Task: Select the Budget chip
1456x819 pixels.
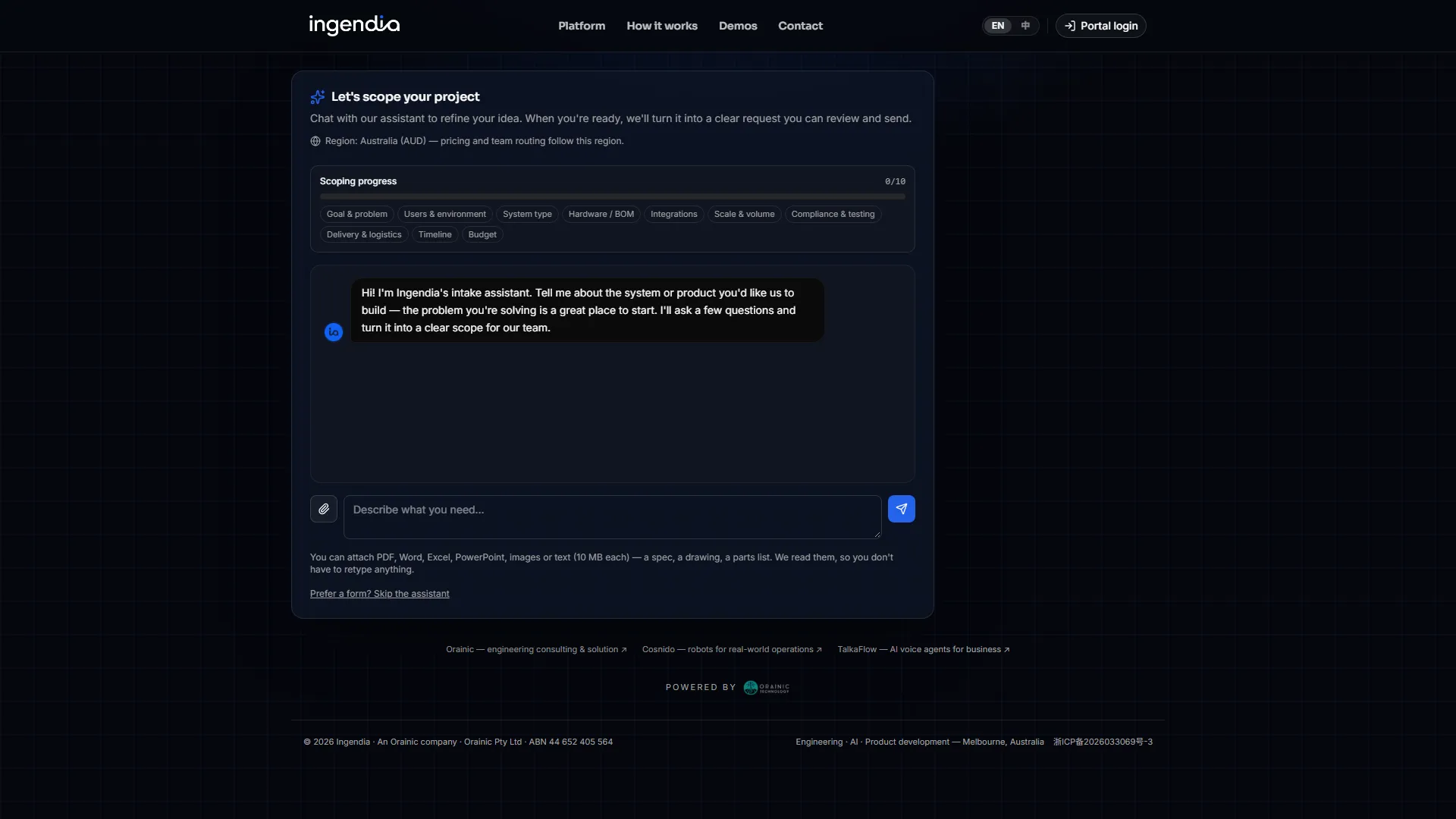Action: 482,235
